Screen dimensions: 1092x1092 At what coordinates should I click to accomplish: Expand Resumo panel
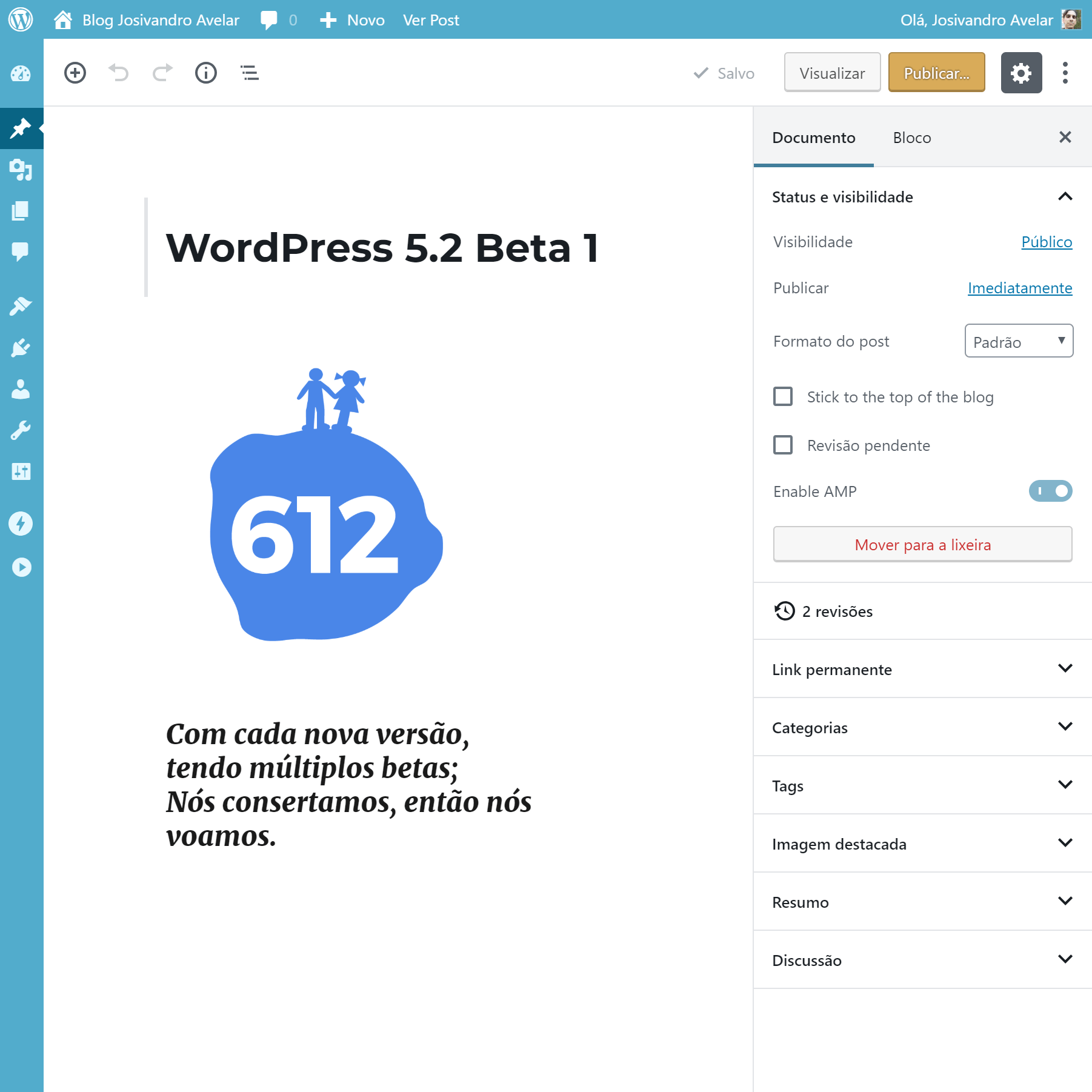coord(922,902)
